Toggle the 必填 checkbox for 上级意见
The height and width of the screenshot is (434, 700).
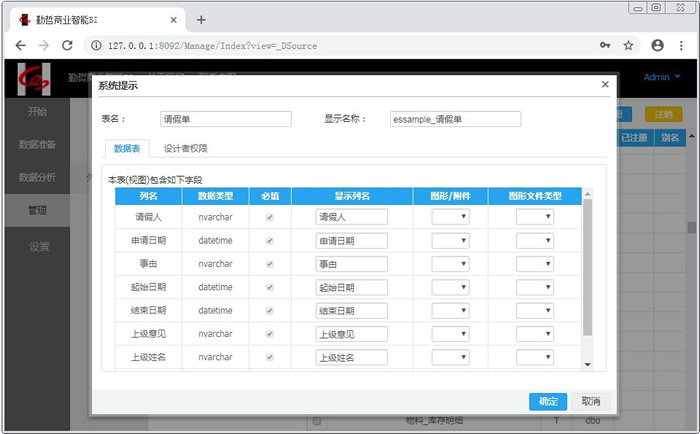(268, 334)
